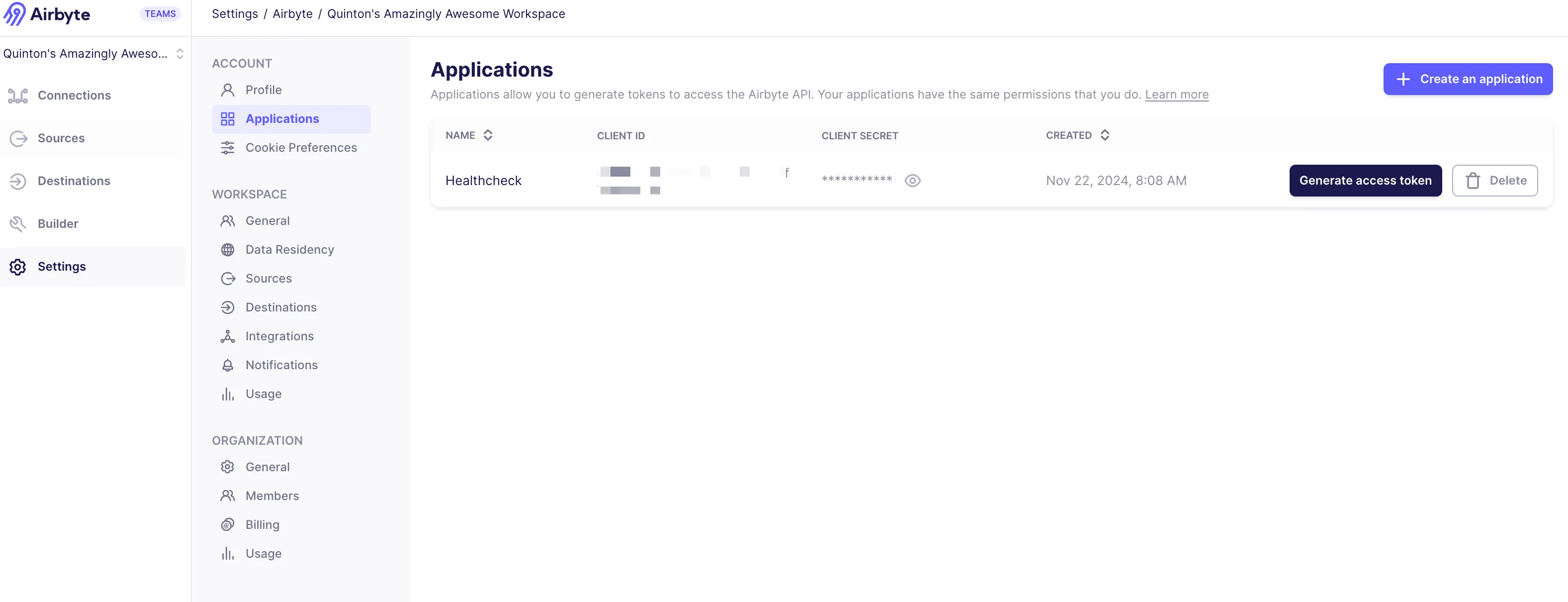Click the Airbyte breadcrumb link
The height and width of the screenshot is (602, 1568).
pyautogui.click(x=292, y=14)
